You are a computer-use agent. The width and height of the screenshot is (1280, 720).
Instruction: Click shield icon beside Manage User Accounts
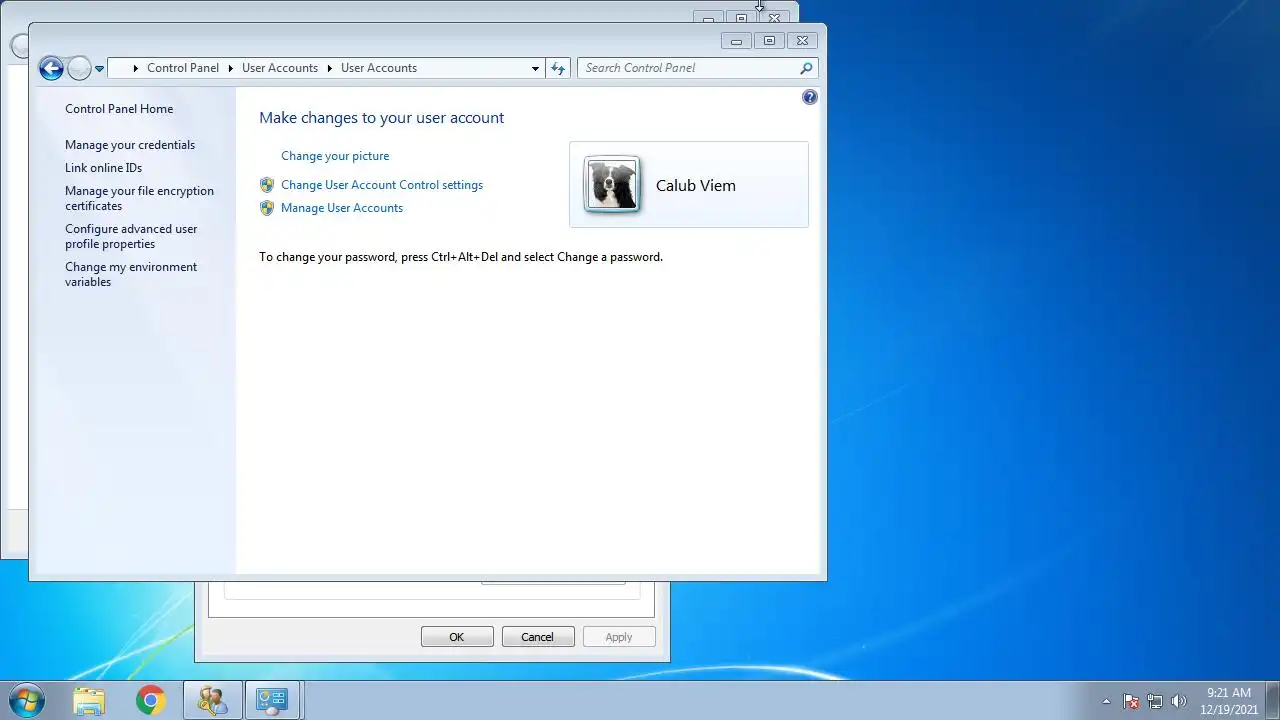267,208
